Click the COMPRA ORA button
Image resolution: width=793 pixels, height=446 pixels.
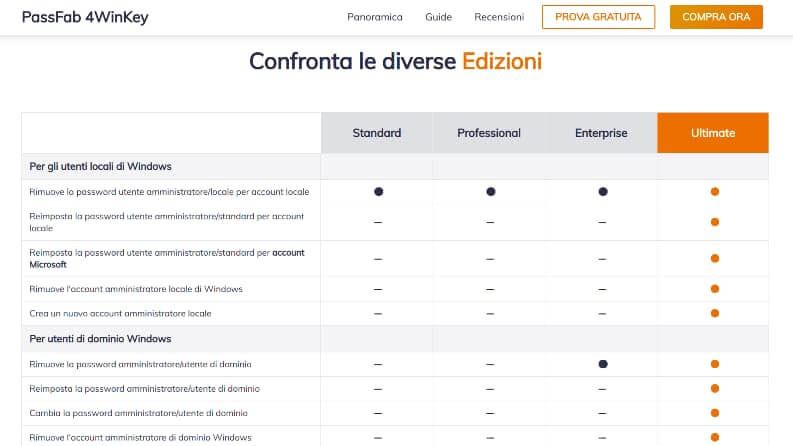(716, 17)
